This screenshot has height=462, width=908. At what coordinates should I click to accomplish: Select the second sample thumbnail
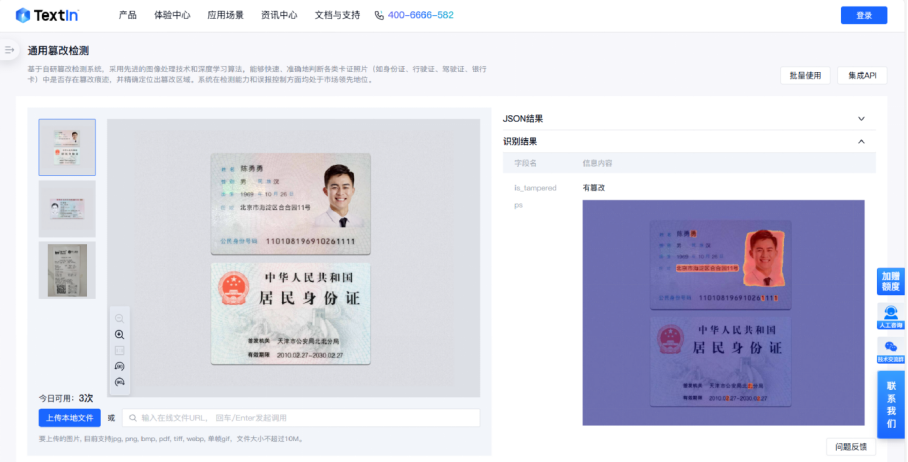pos(67,209)
